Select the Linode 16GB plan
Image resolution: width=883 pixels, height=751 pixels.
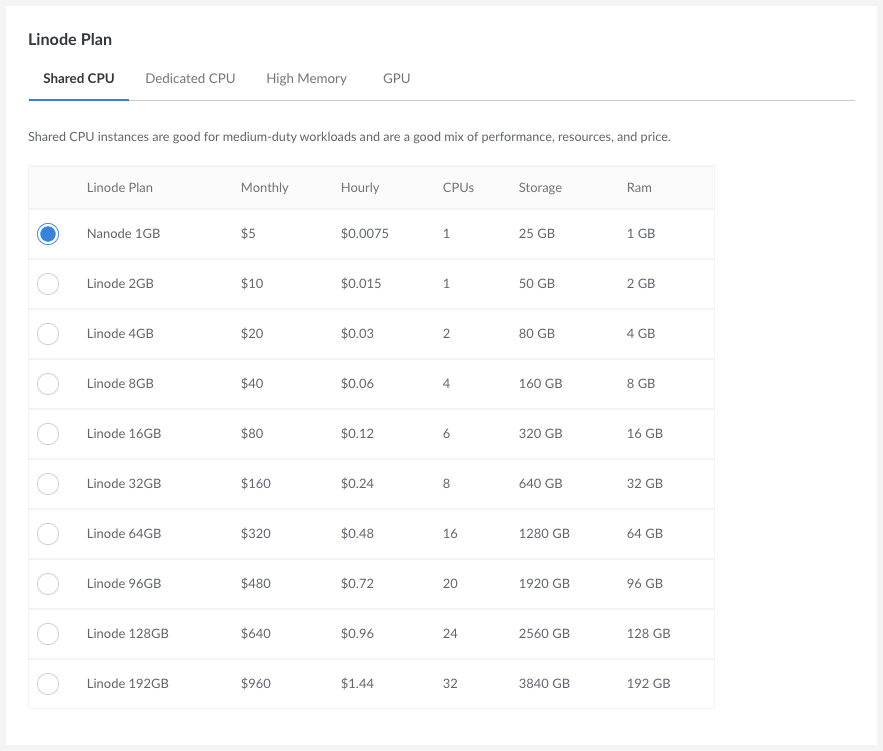coord(47,433)
